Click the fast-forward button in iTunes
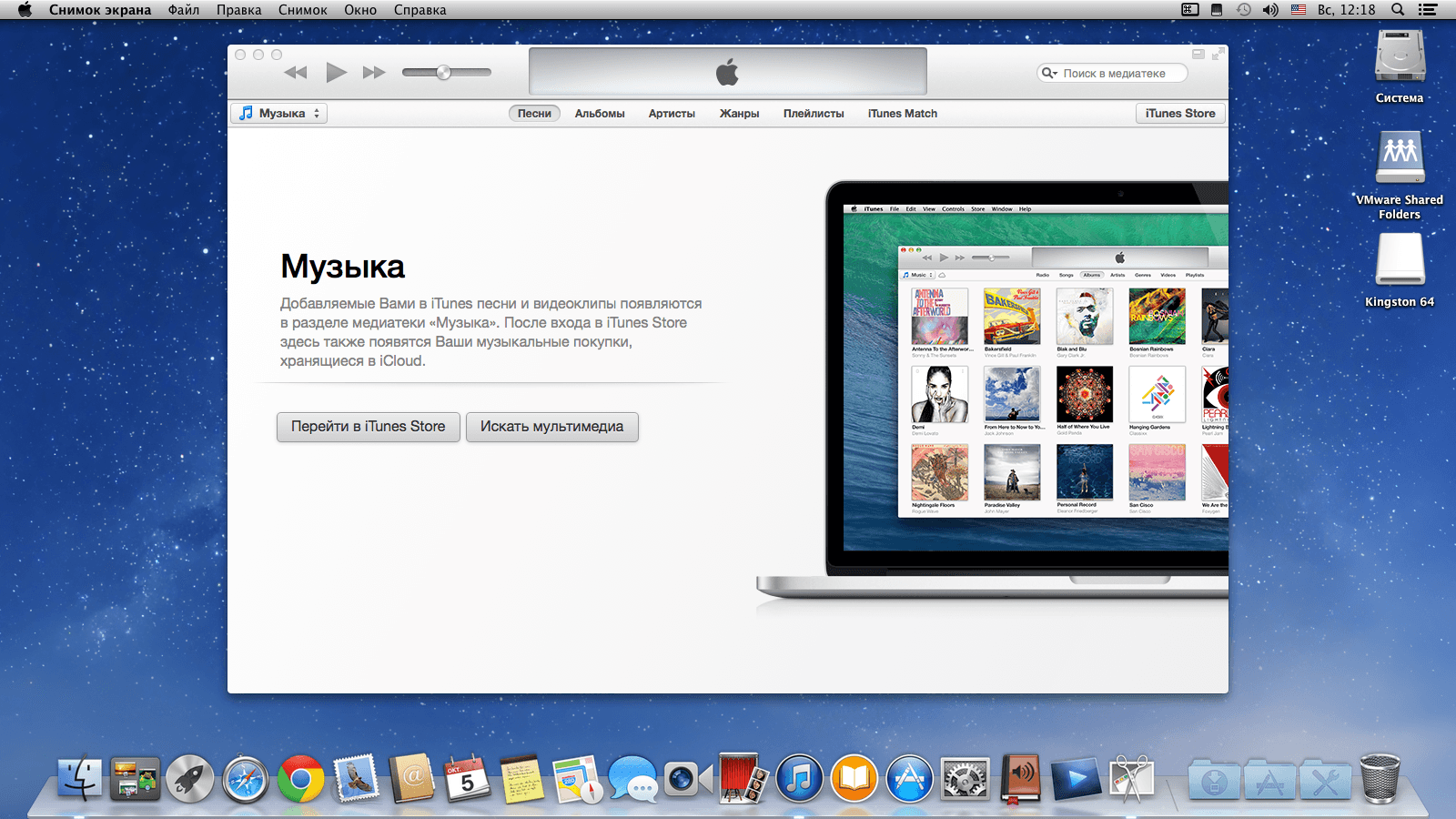Image resolution: width=1456 pixels, height=819 pixels. [x=374, y=73]
